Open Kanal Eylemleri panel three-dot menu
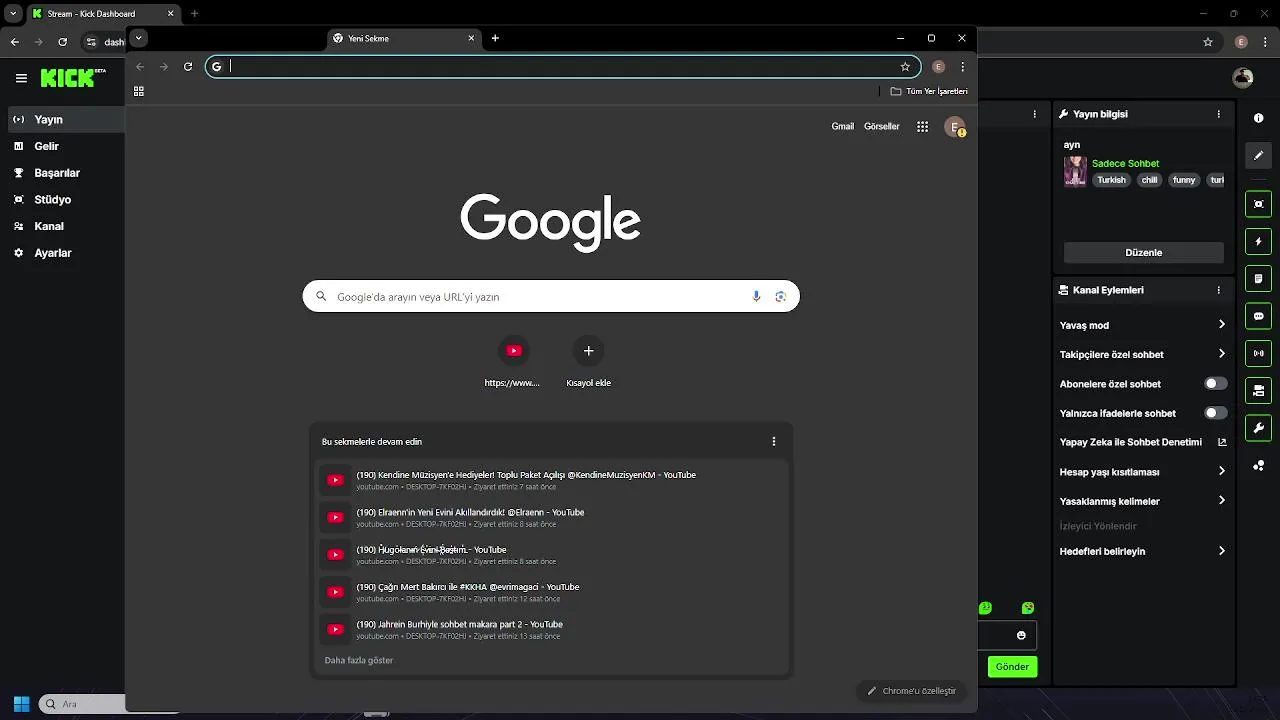 (1218, 290)
